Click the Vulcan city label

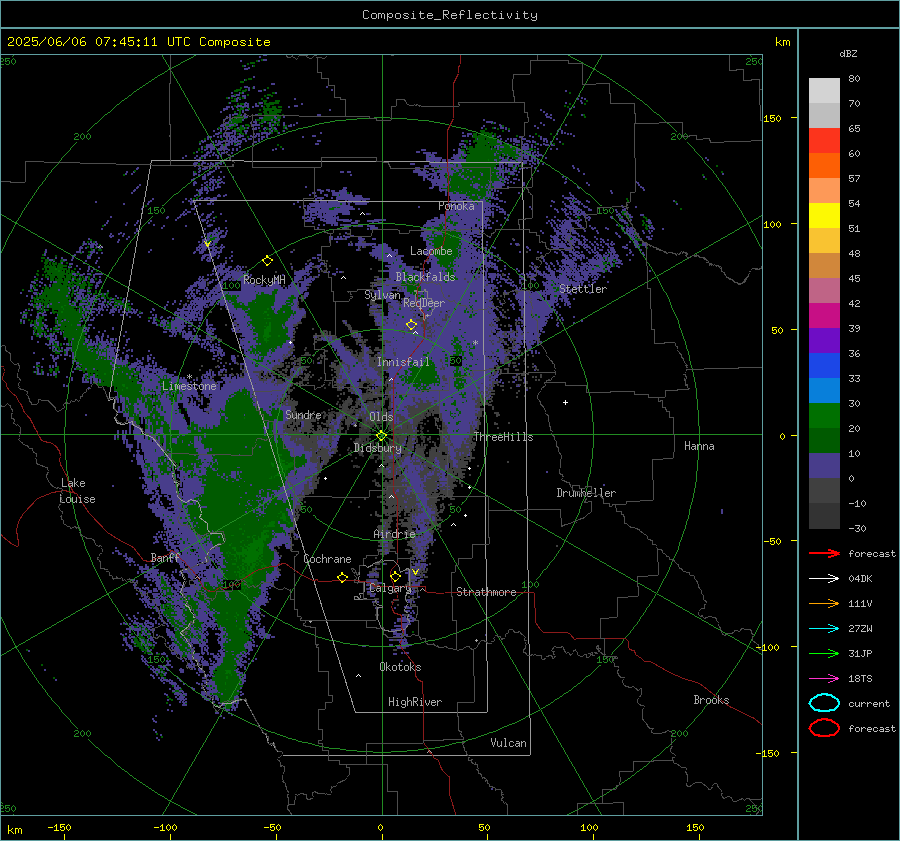pyautogui.click(x=508, y=743)
